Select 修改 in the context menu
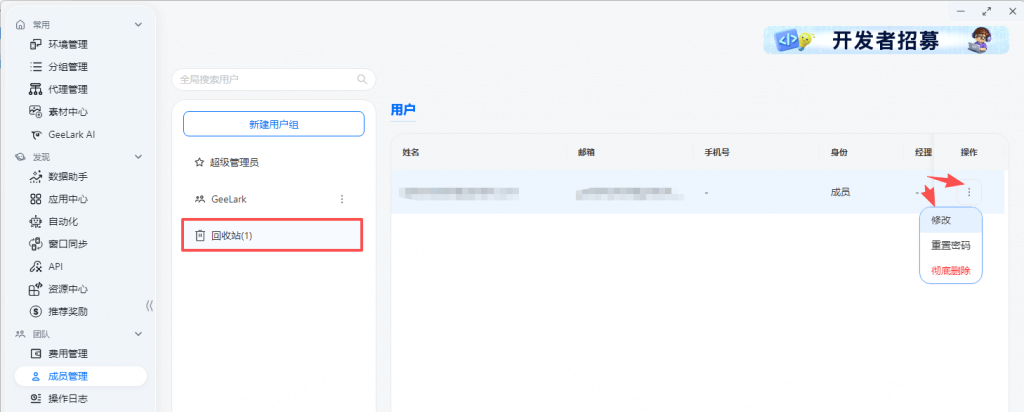Screen dimensions: 1024x412 (941, 219)
